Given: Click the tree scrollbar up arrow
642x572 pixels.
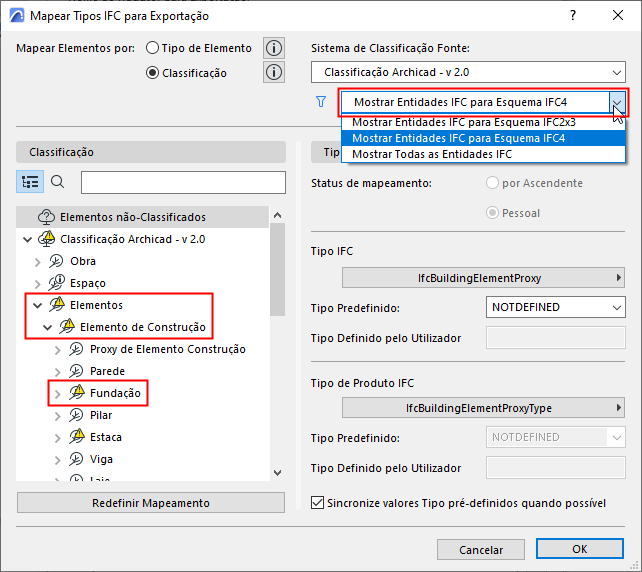Looking at the screenshot, I should [277, 215].
